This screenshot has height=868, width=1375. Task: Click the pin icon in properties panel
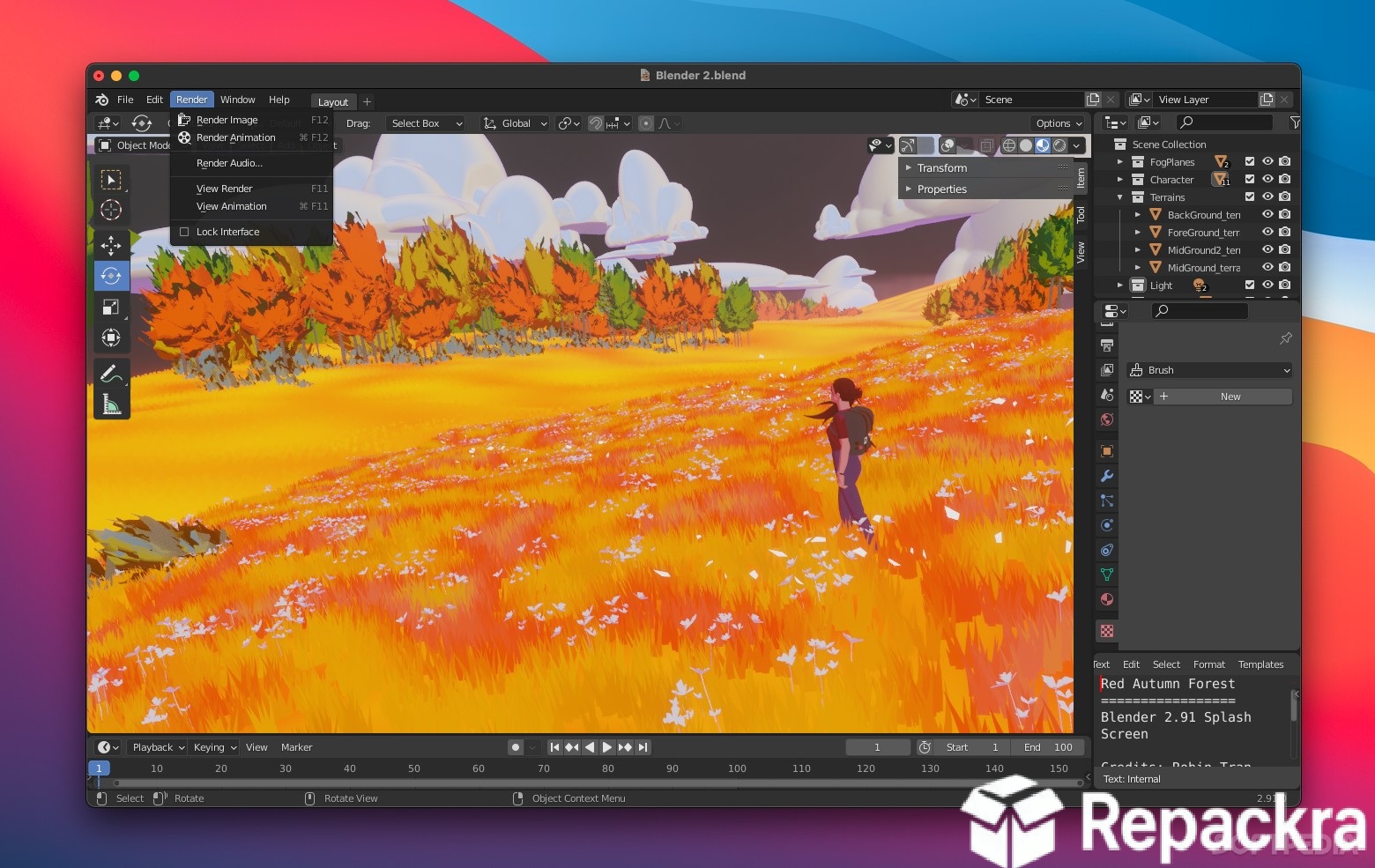point(1285,338)
